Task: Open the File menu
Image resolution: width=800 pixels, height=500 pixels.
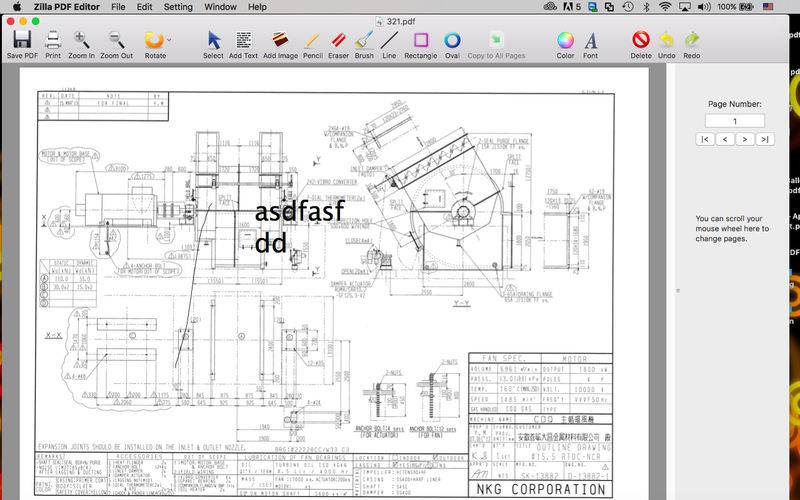Action: 118,7
